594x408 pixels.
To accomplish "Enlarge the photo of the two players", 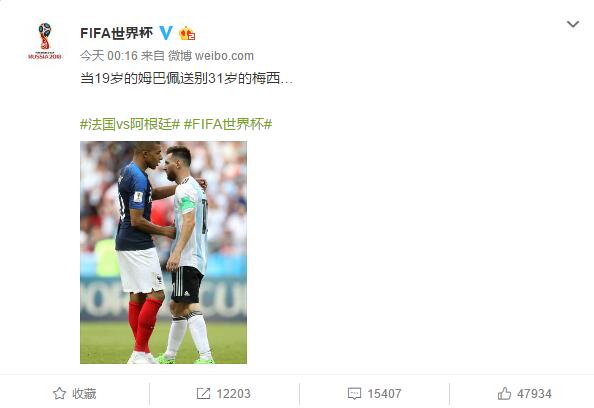I will pos(163,252).
